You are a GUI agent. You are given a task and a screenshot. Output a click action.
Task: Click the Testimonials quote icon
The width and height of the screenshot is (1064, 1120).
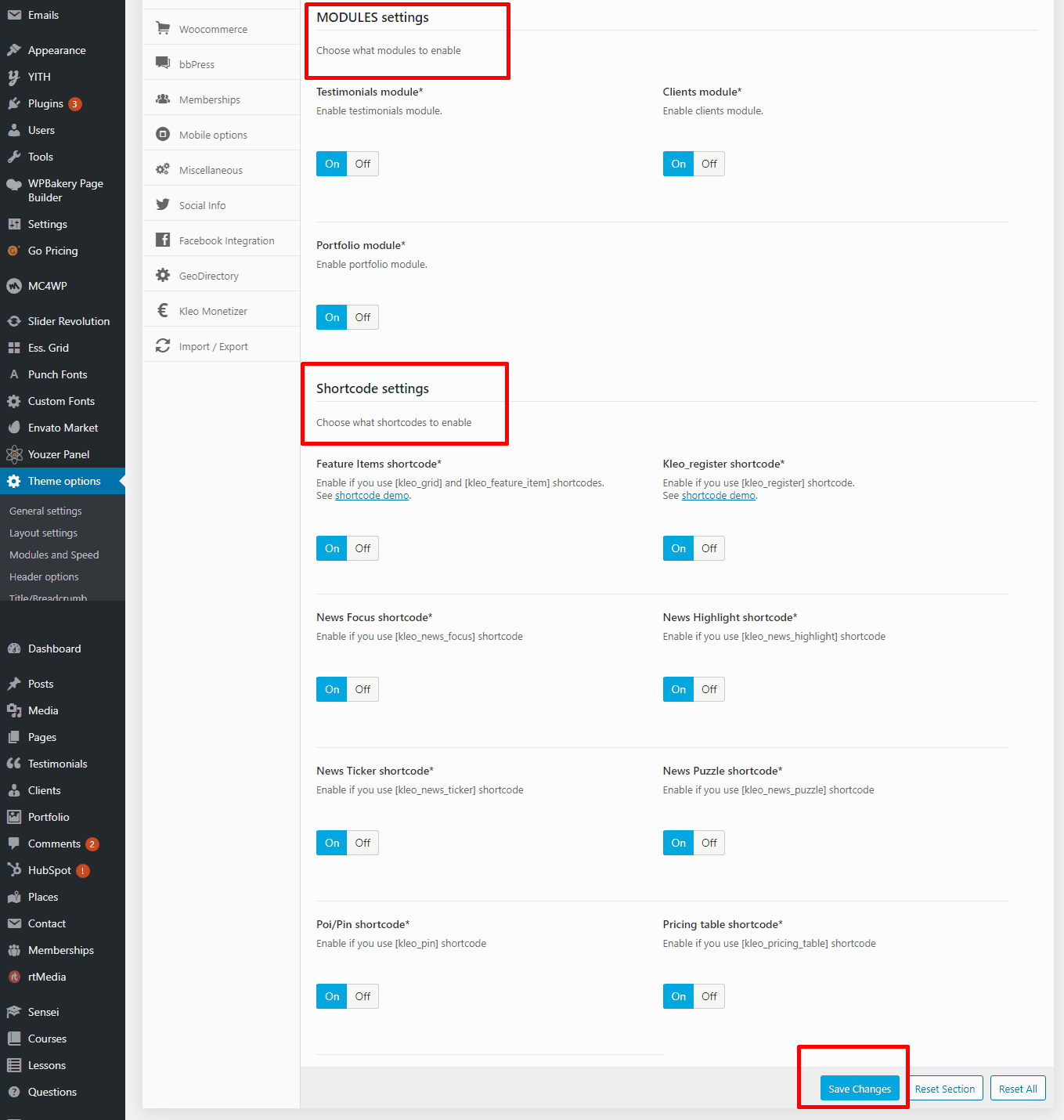point(14,764)
